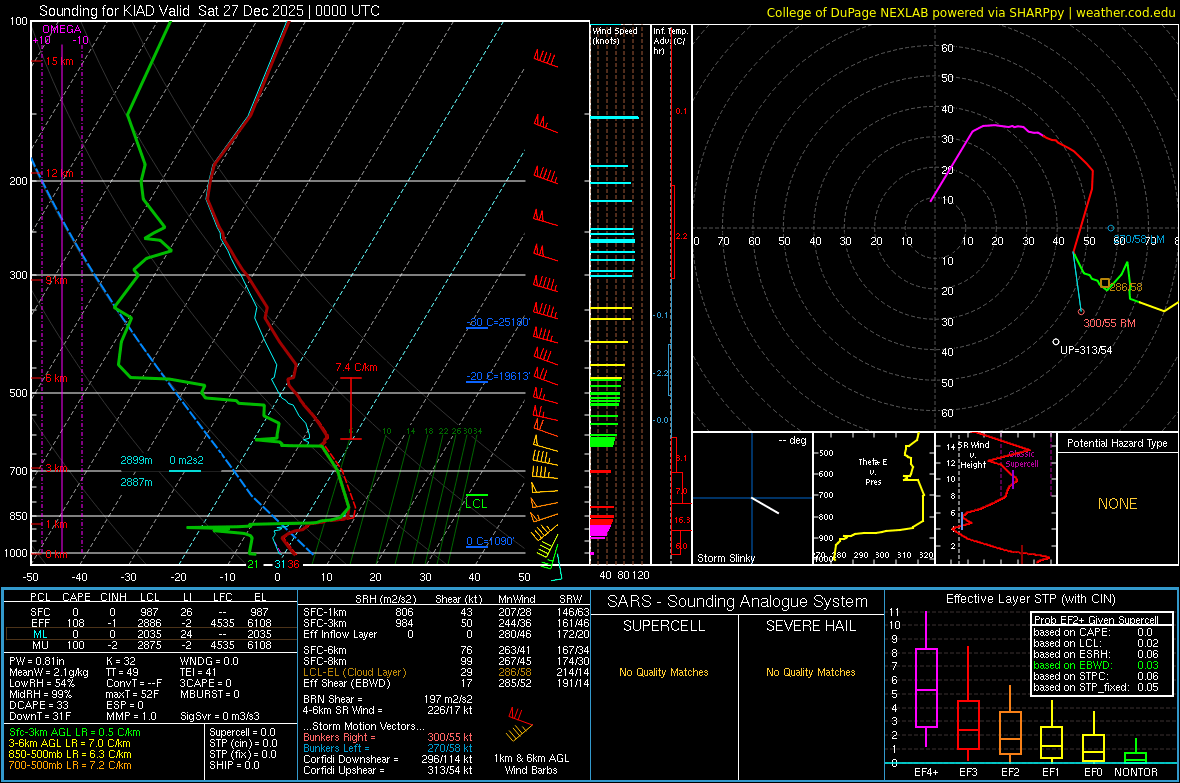Click the LCL-EL (Cloud Layer) row label
1180x783 pixels.
354,672
